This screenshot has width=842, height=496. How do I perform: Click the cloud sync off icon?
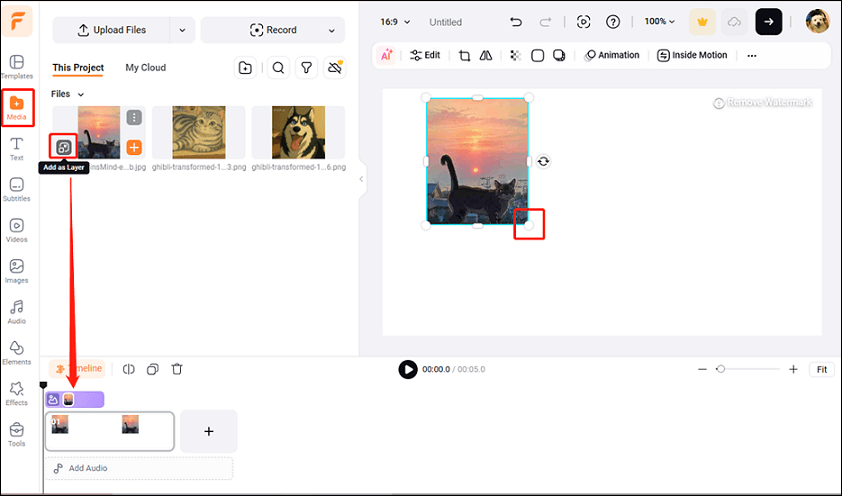coord(335,68)
